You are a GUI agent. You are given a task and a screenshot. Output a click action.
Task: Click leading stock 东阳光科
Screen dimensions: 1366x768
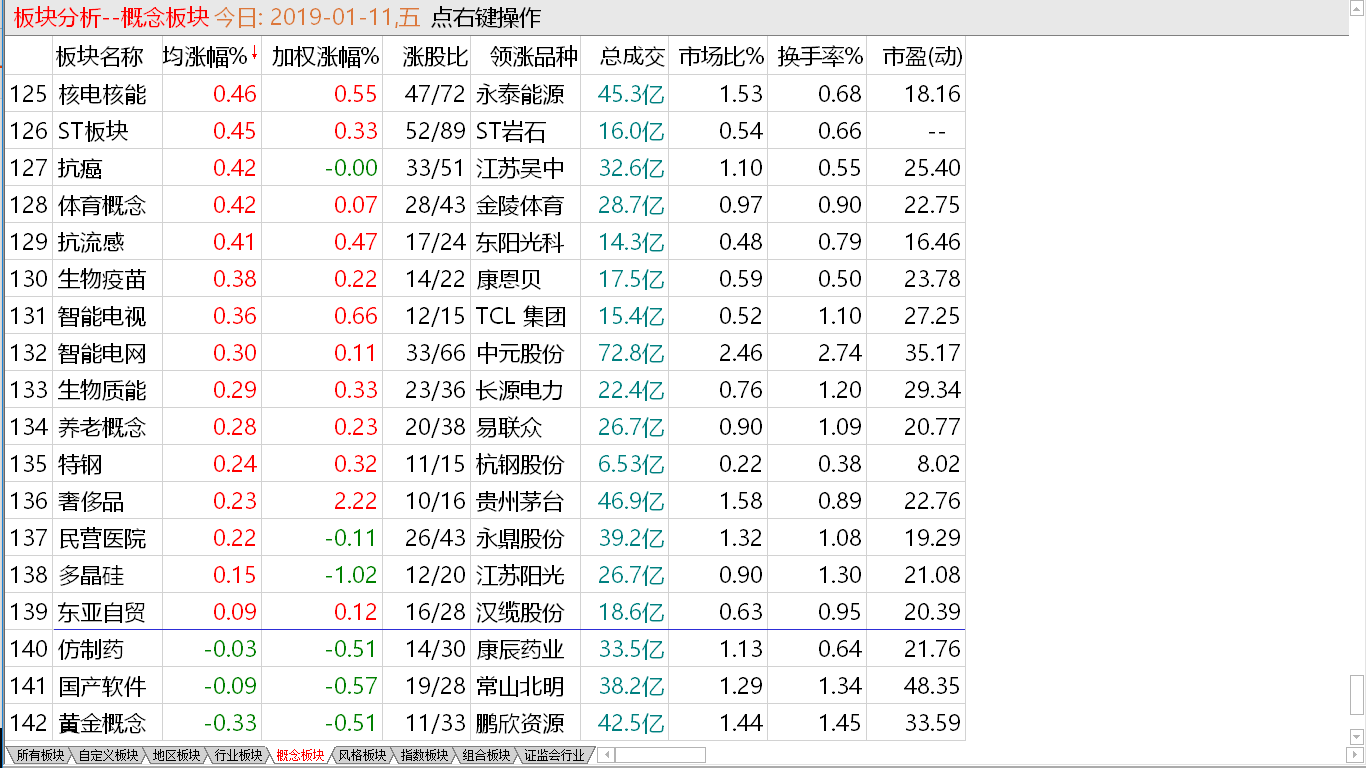point(520,242)
